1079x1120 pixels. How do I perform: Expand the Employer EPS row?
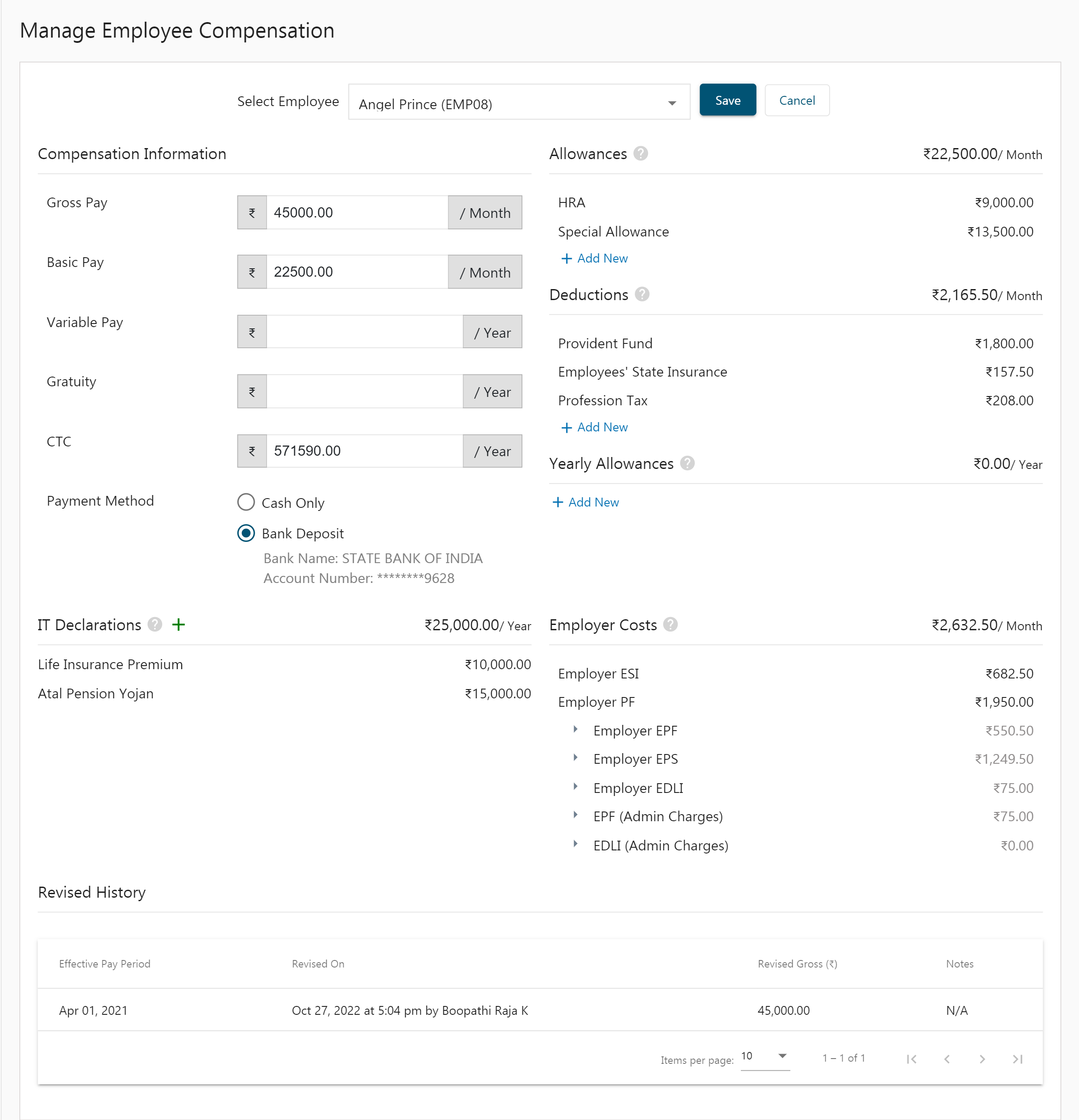576,758
